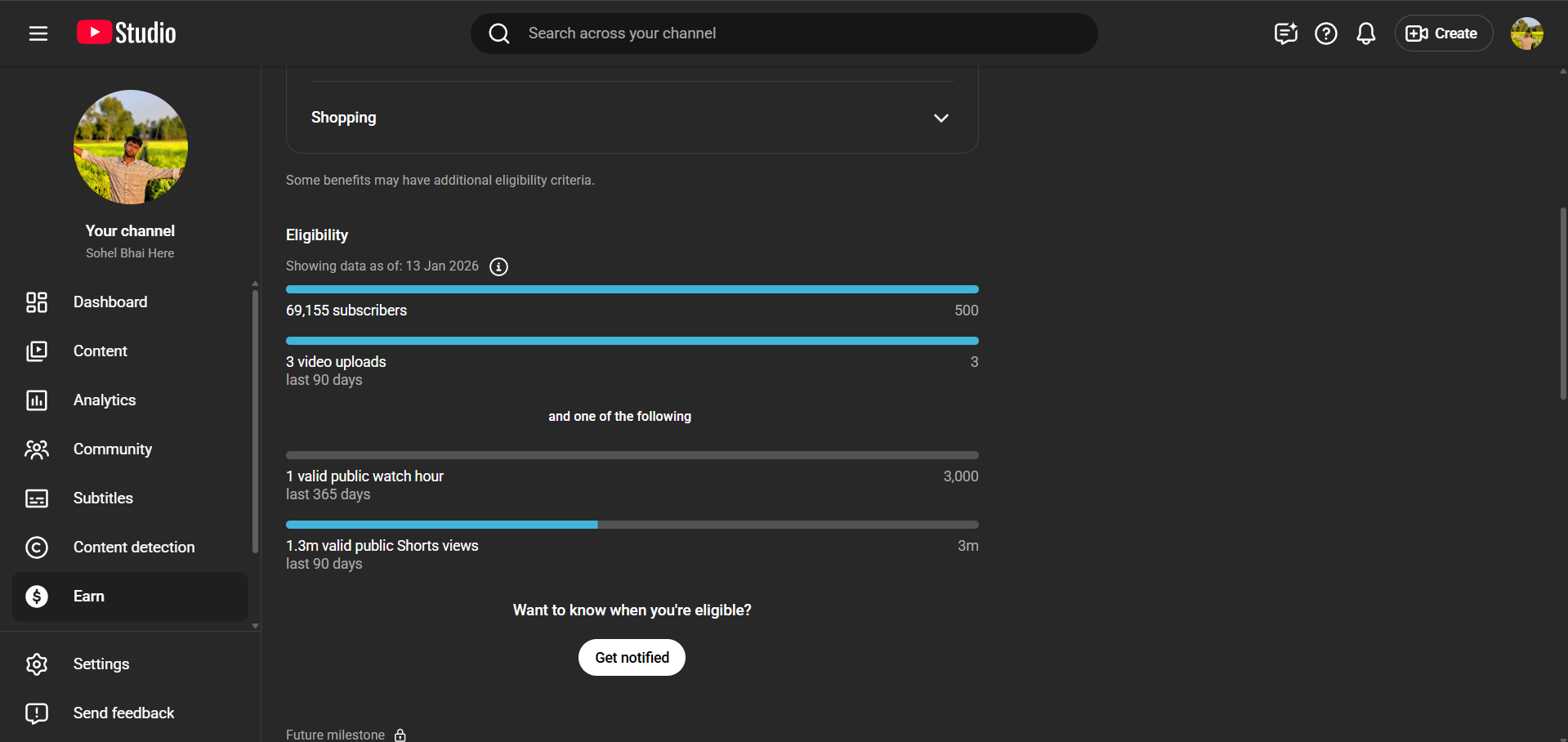The width and height of the screenshot is (1568, 742).
Task: Open the hamburger guide menu
Action: click(38, 34)
